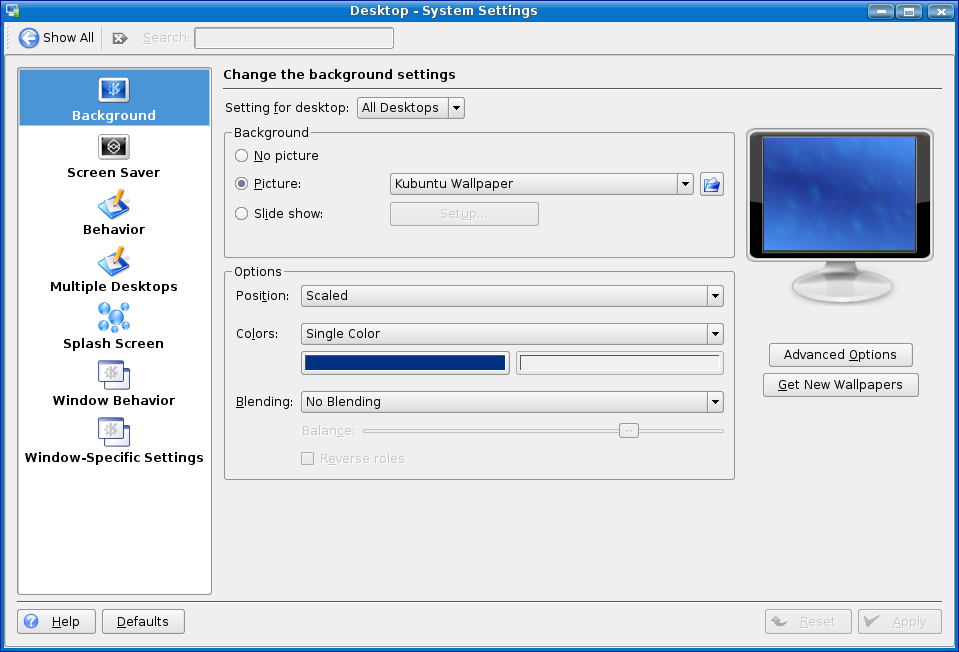959x652 pixels.
Task: Select the Window Behavior icon
Action: [x=113, y=375]
